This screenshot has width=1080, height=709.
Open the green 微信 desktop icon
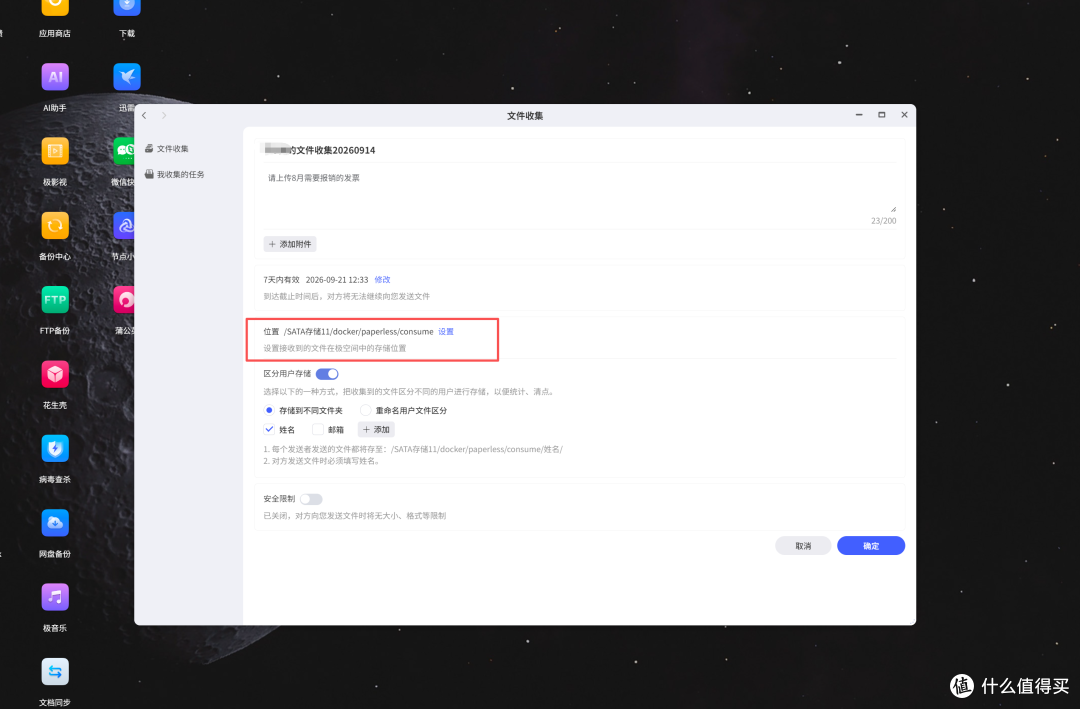pos(124,151)
